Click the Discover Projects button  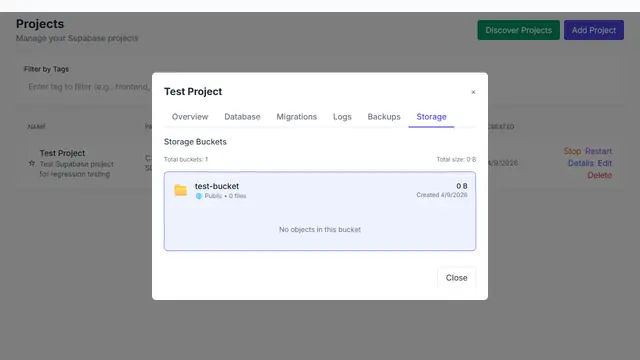518,30
